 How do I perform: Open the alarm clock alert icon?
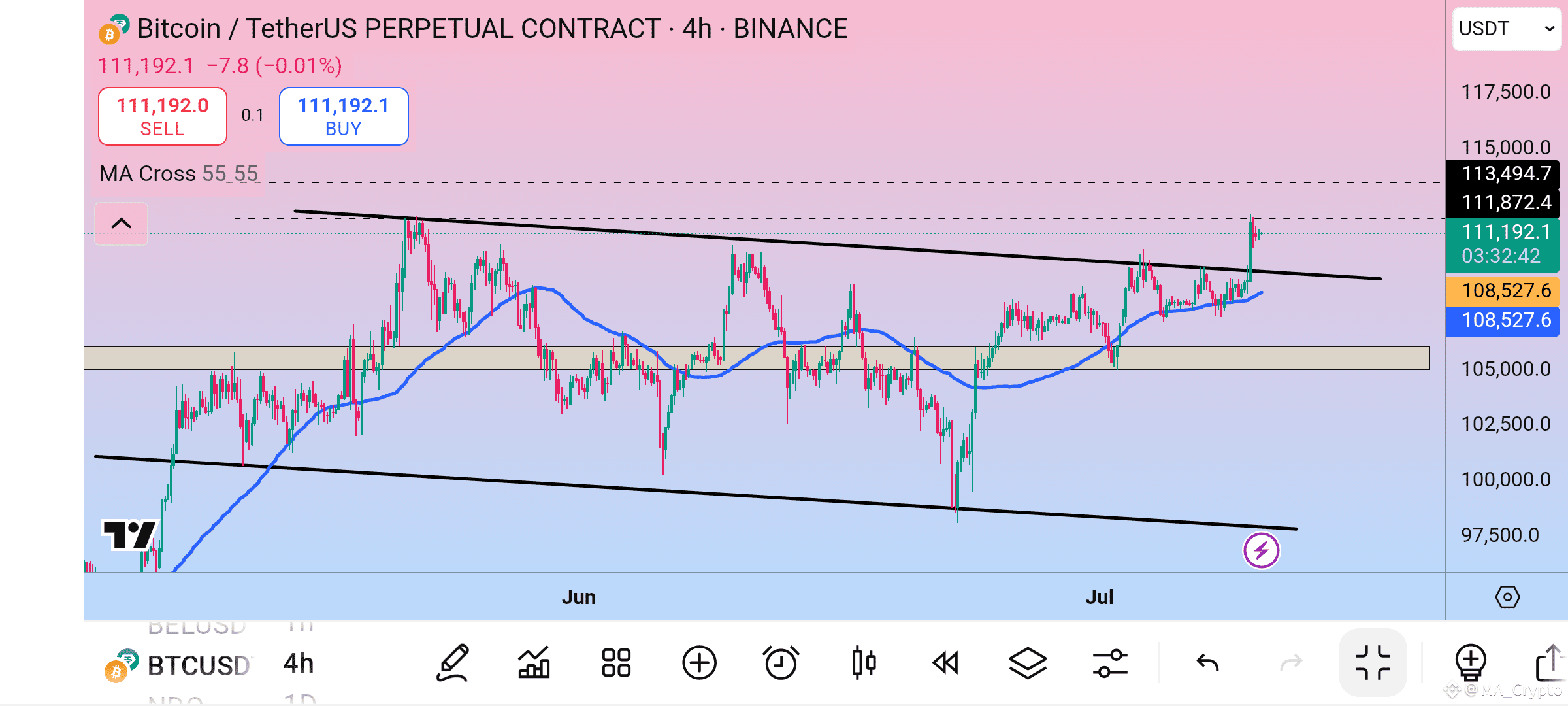(781, 663)
